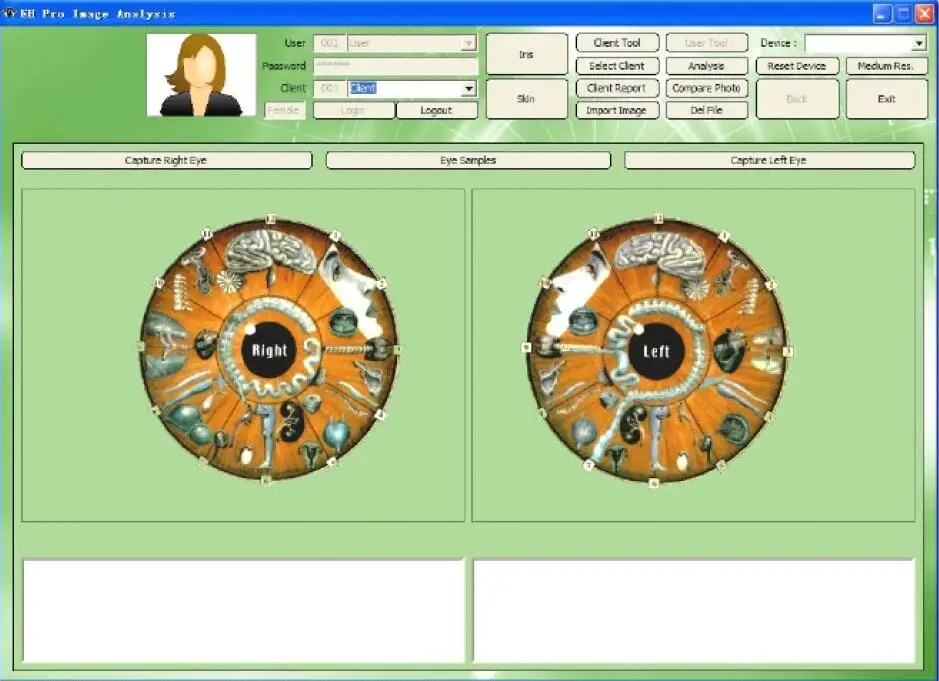Click the bottom marker of Right chart
939x681 pixels.
click(266, 480)
